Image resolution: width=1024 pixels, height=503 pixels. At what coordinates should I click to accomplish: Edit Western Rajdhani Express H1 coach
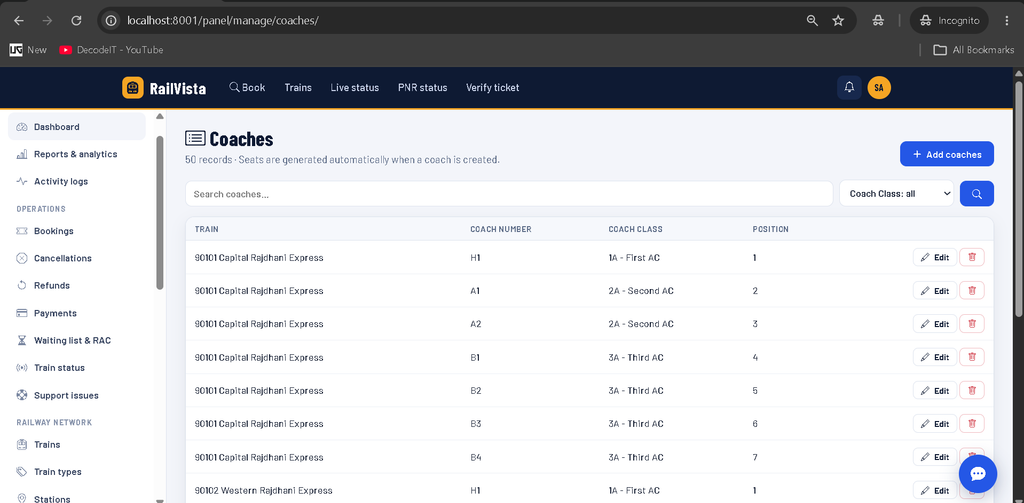click(x=935, y=490)
